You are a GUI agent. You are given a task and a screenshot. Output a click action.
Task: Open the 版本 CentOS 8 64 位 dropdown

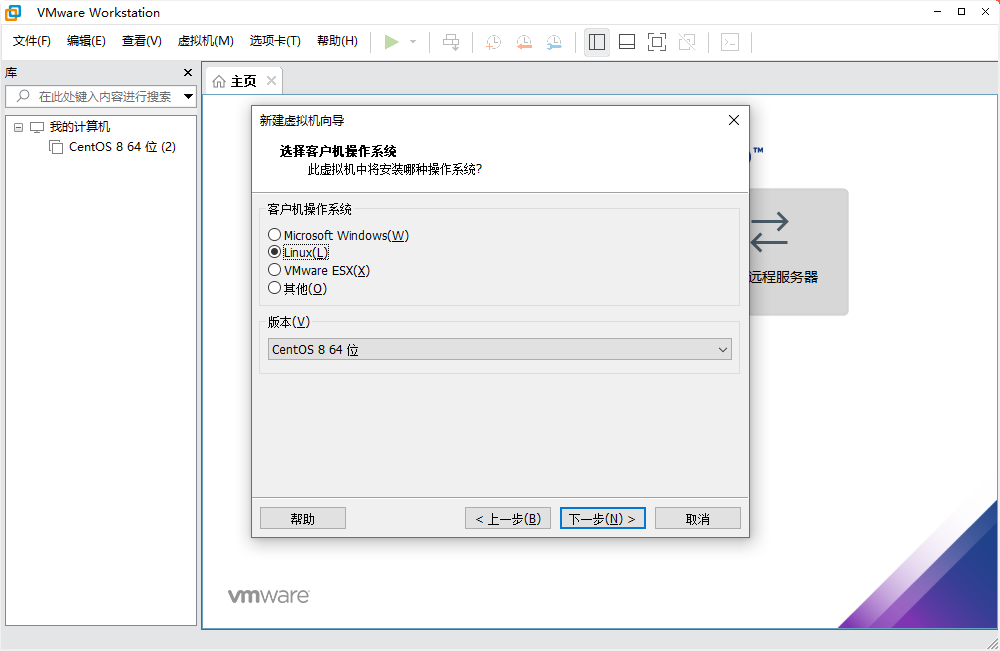coord(499,349)
